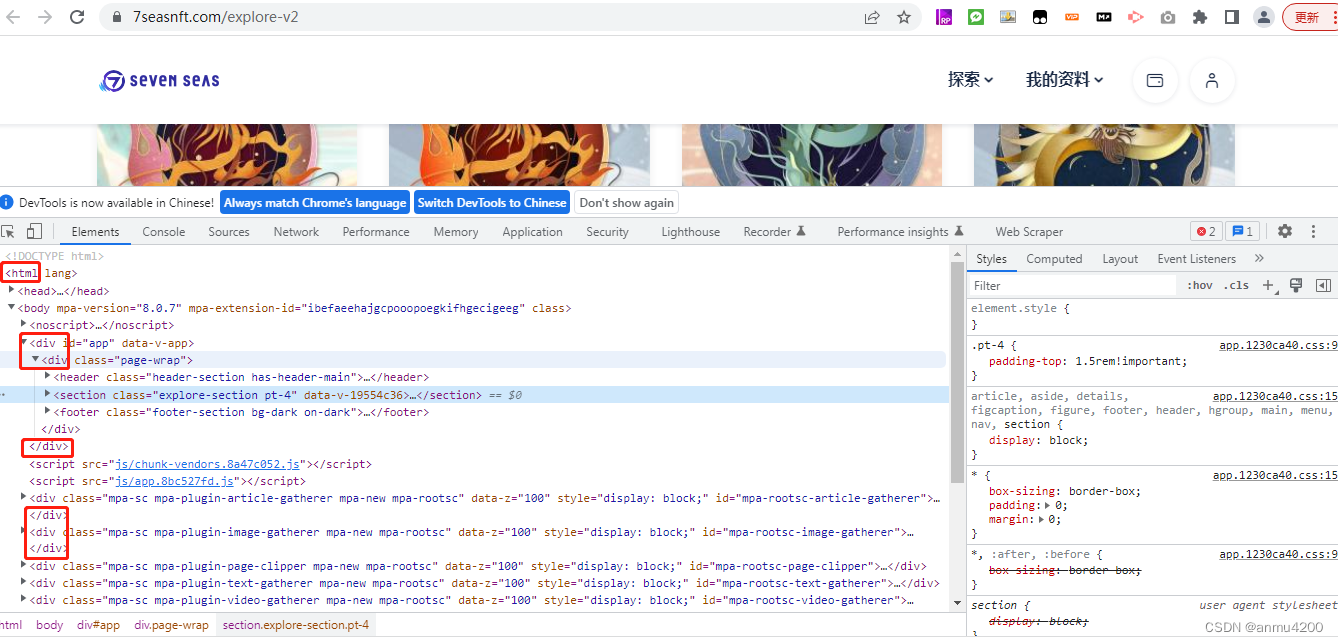Switch to the Application tab

[x=533, y=231]
